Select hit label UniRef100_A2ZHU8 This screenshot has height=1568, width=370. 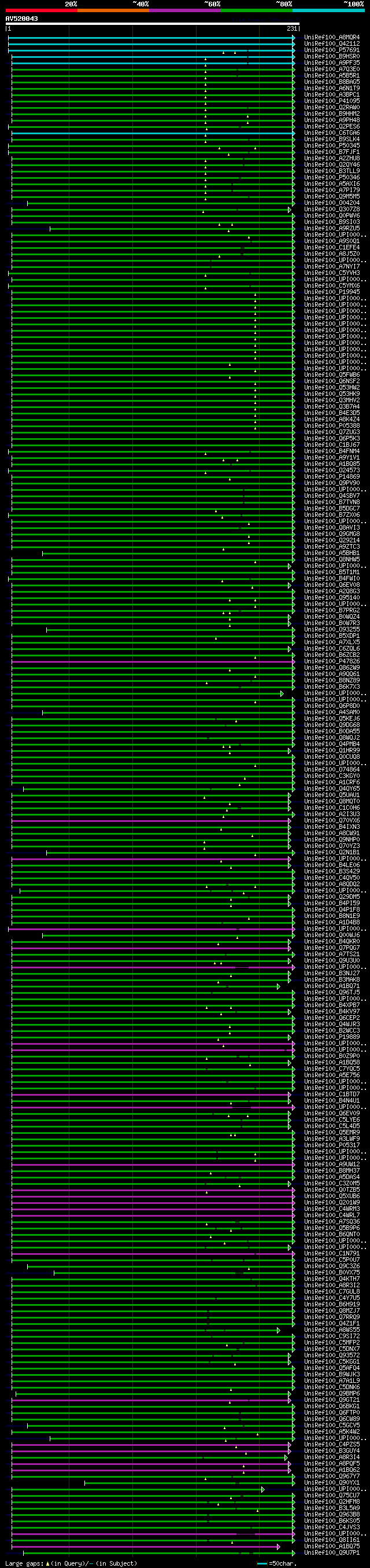tap(332, 158)
